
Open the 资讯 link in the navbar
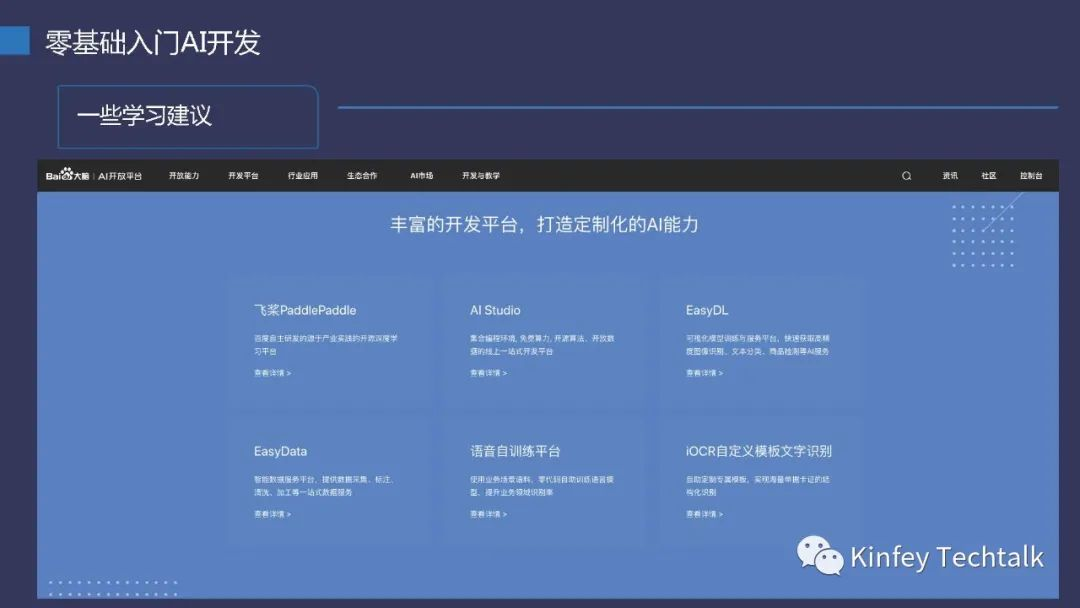pos(950,176)
